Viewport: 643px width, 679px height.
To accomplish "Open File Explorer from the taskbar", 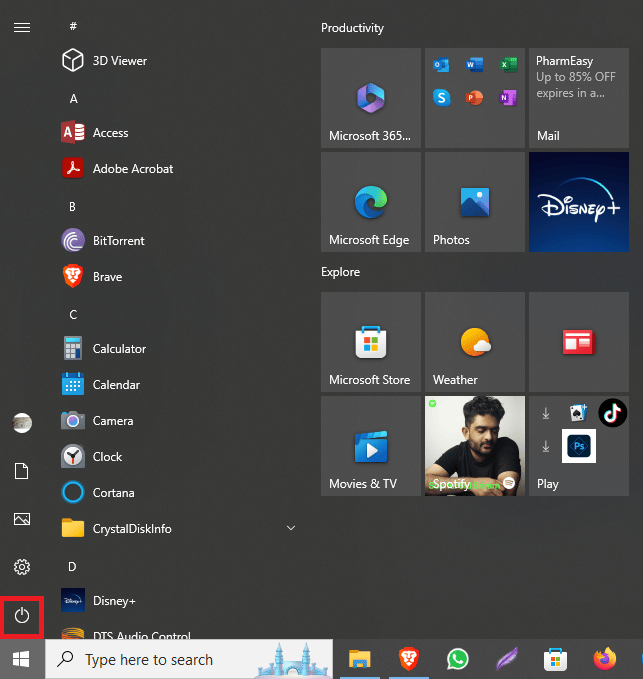I will point(360,659).
